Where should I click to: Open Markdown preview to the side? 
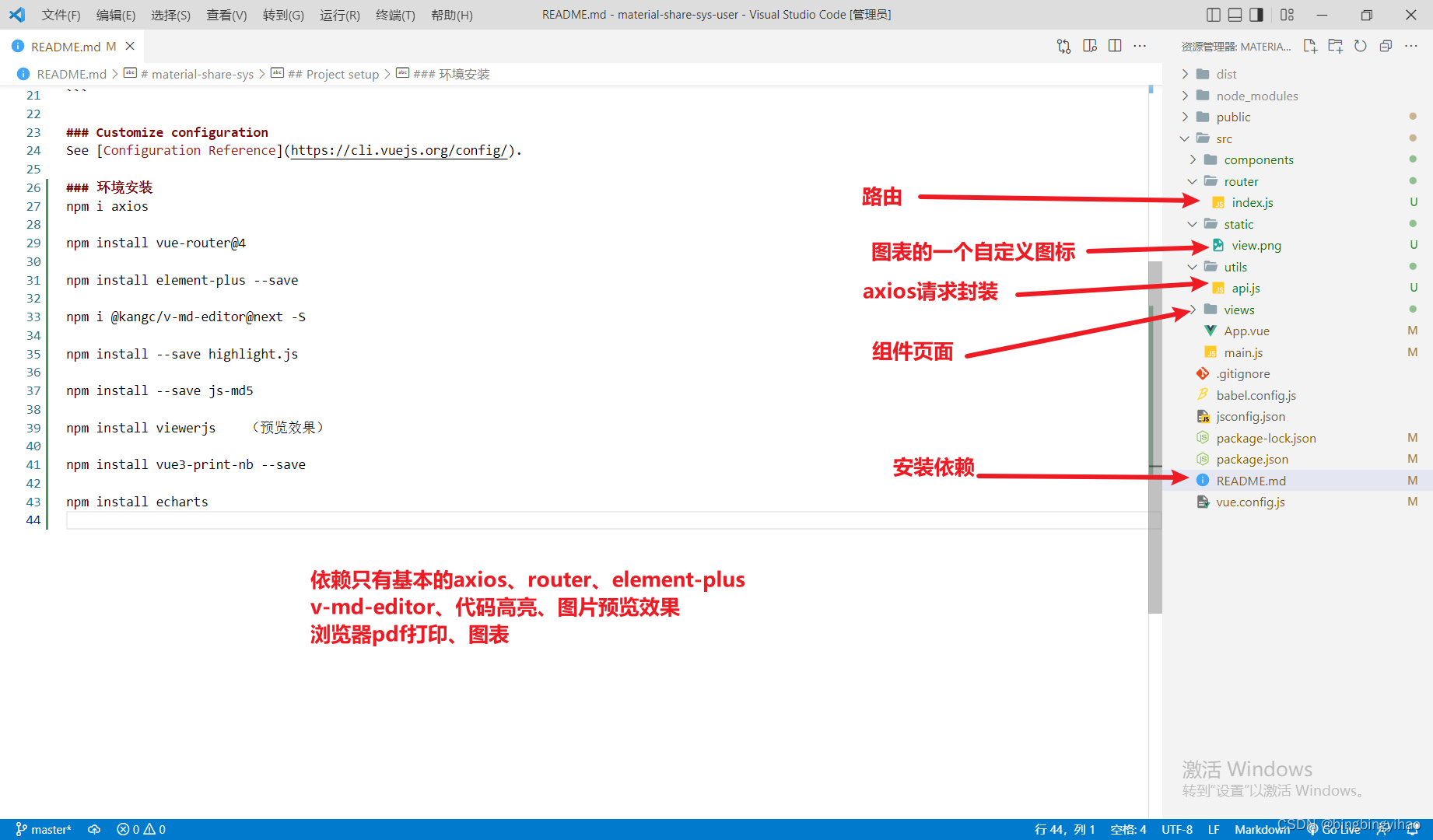(1090, 46)
